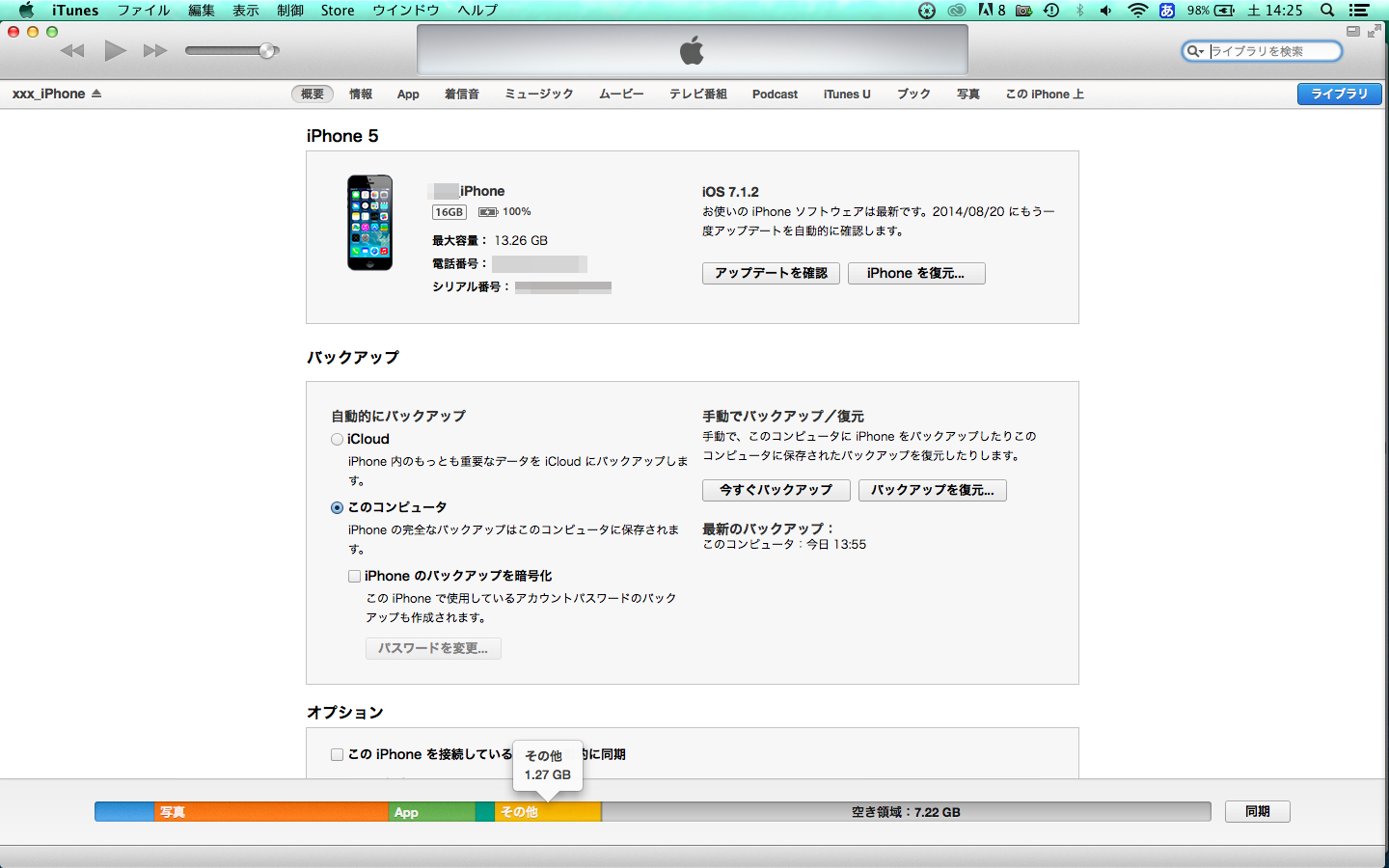1389x868 pixels.
Task: Open the 写真 tab
Action: [968, 94]
